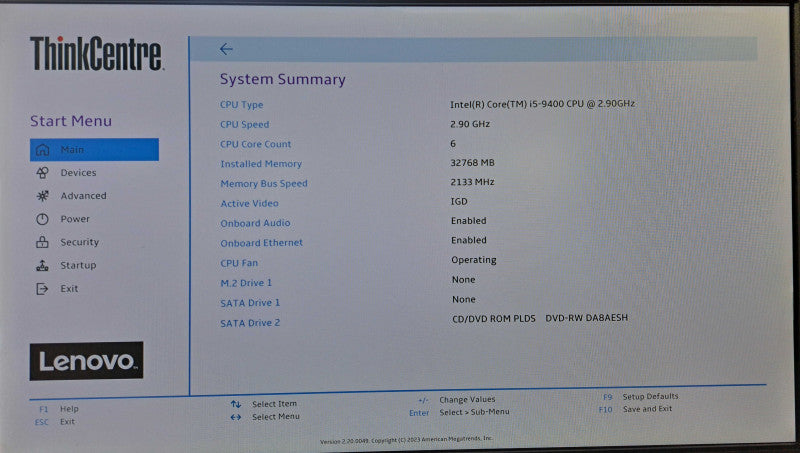Click the left-right arrows Select Menu icon
This screenshot has width=800, height=453.
[x=236, y=417]
